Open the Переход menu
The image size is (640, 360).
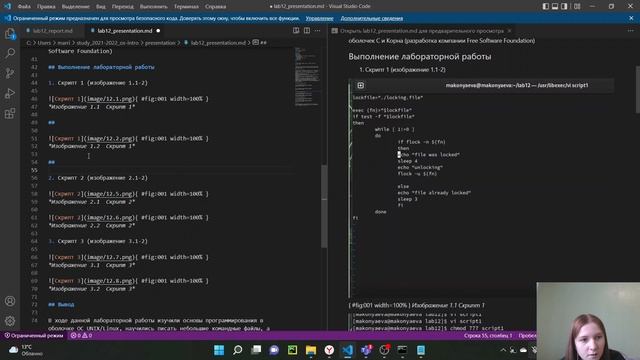[122, 7]
